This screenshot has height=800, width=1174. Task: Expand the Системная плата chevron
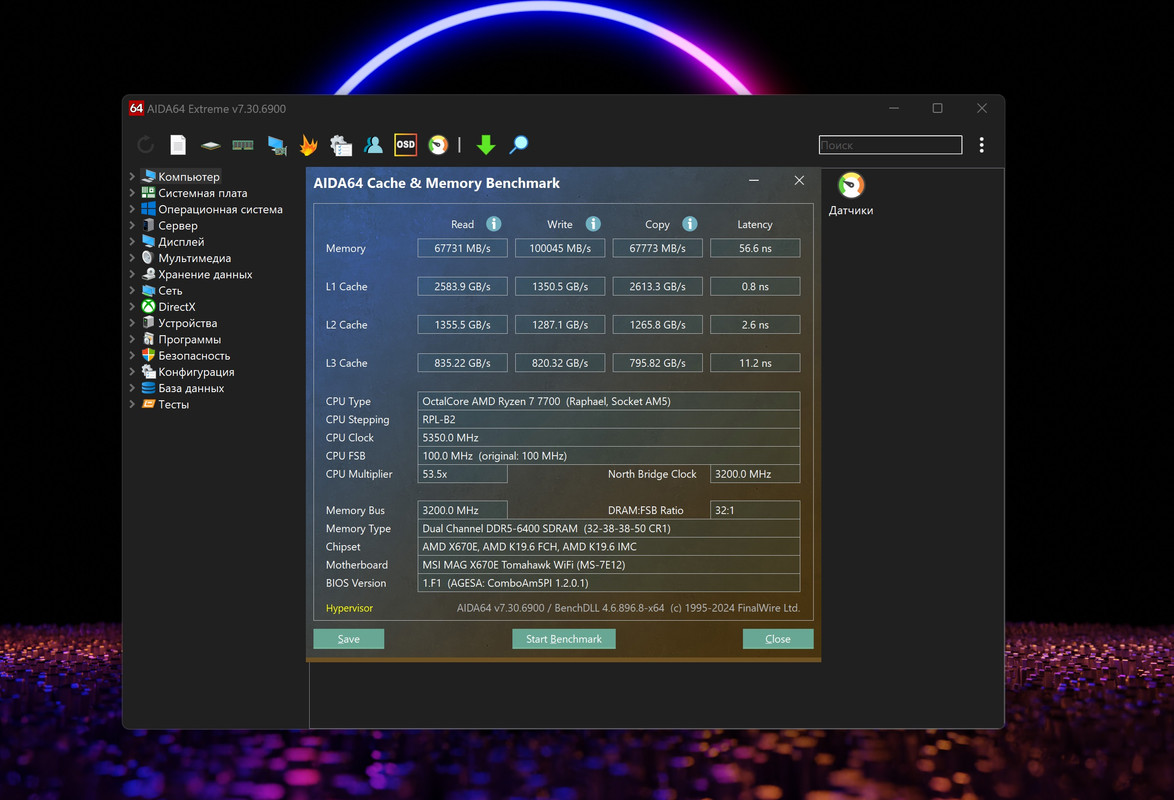pos(132,193)
